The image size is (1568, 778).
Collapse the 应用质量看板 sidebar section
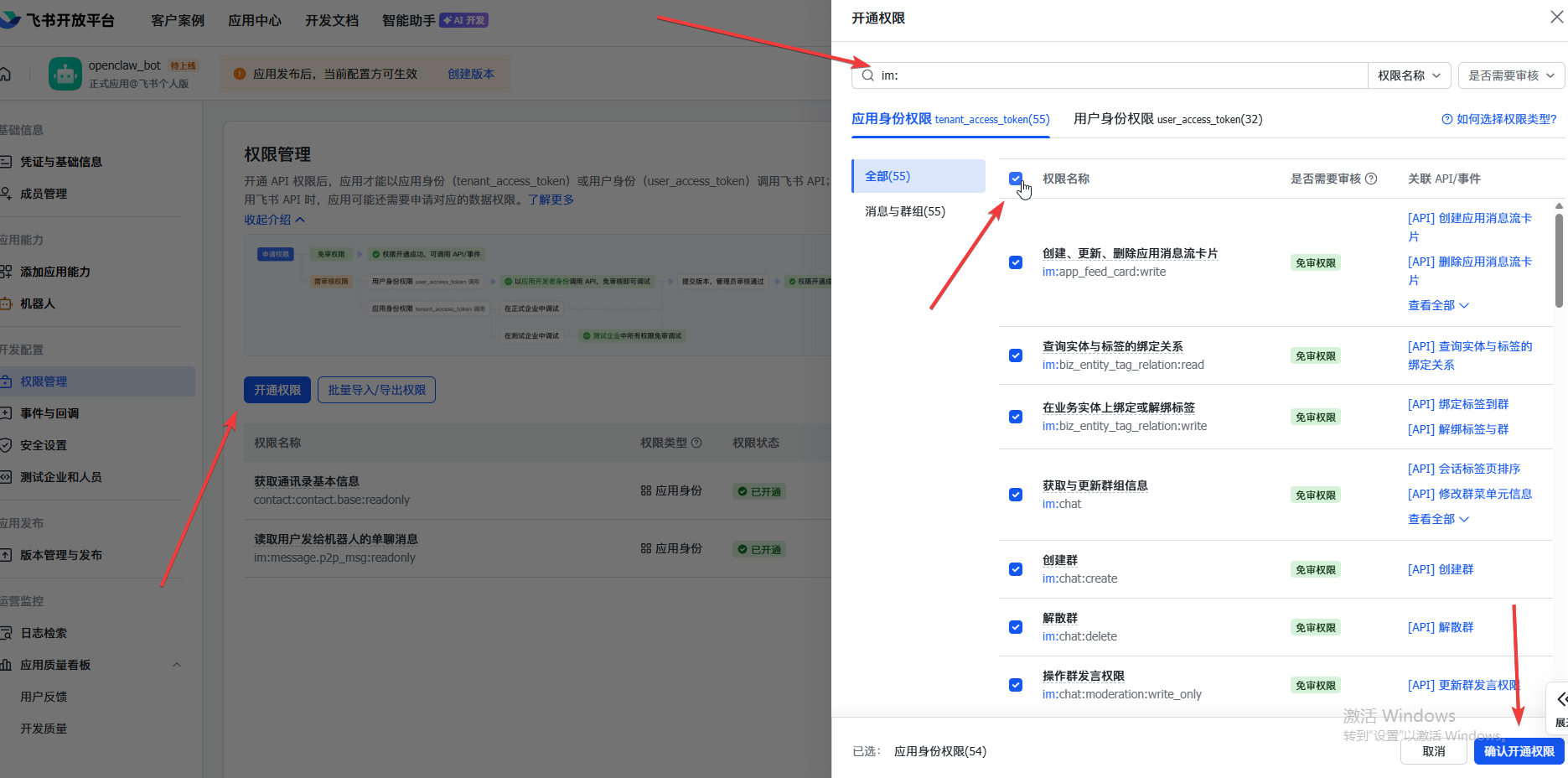pos(177,665)
